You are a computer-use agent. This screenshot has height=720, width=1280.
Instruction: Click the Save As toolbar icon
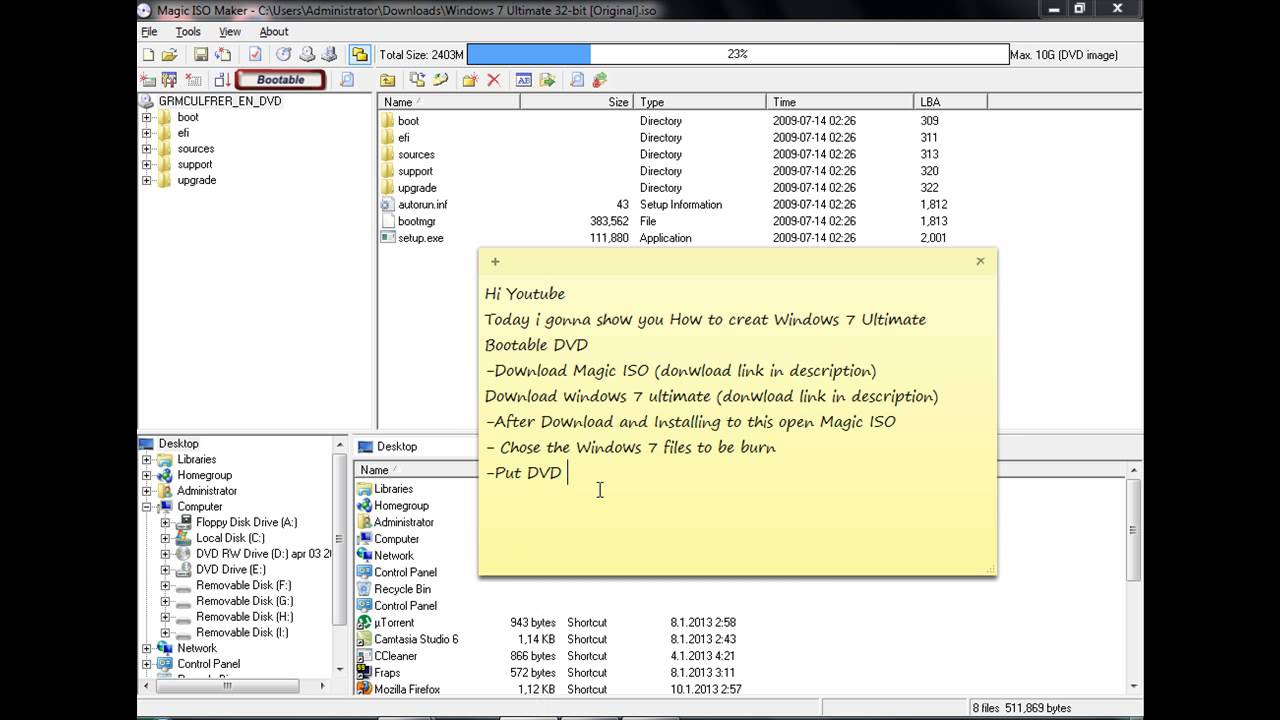pos(222,55)
